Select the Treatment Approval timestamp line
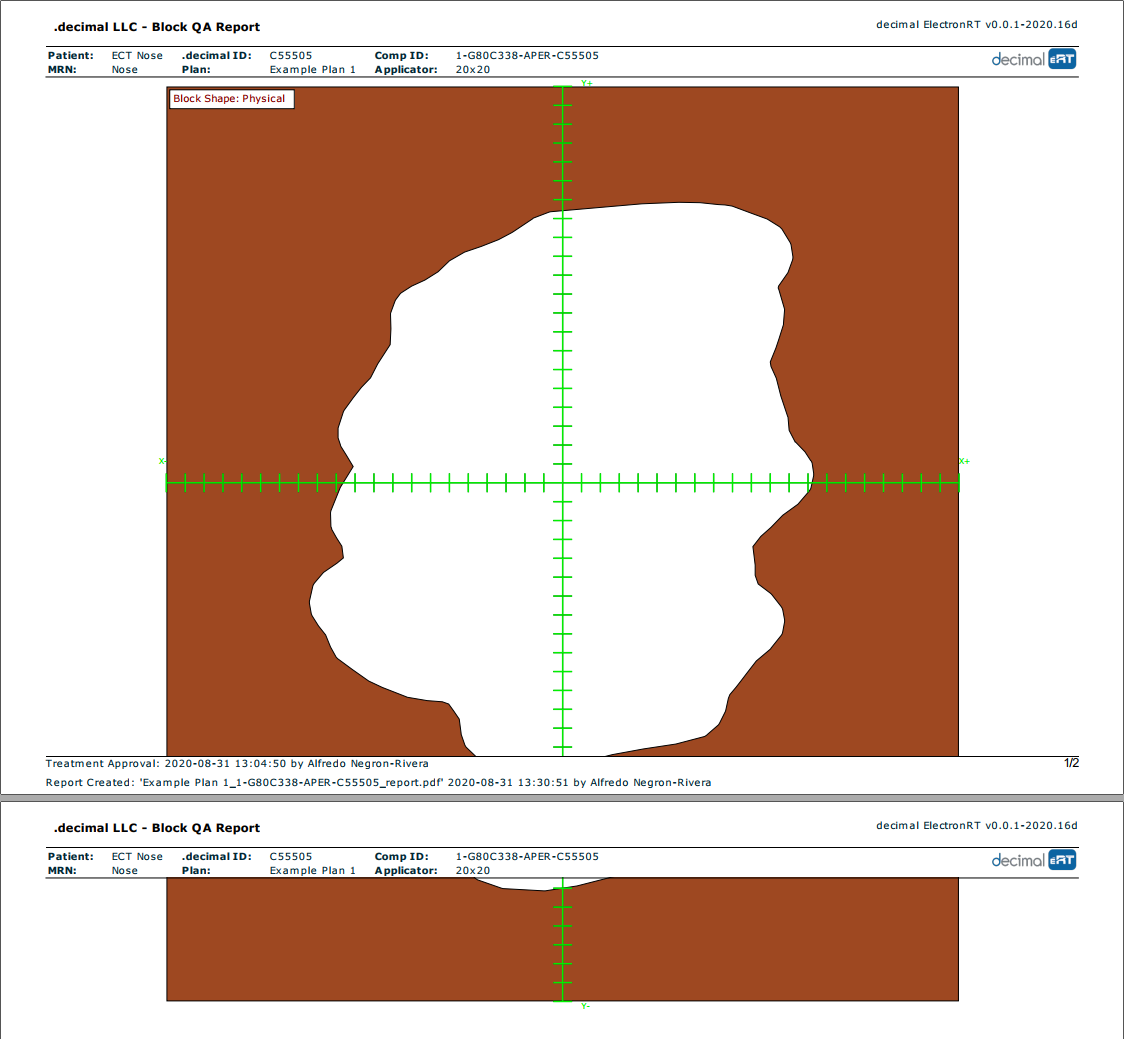The height and width of the screenshot is (1039, 1124). tap(237, 764)
